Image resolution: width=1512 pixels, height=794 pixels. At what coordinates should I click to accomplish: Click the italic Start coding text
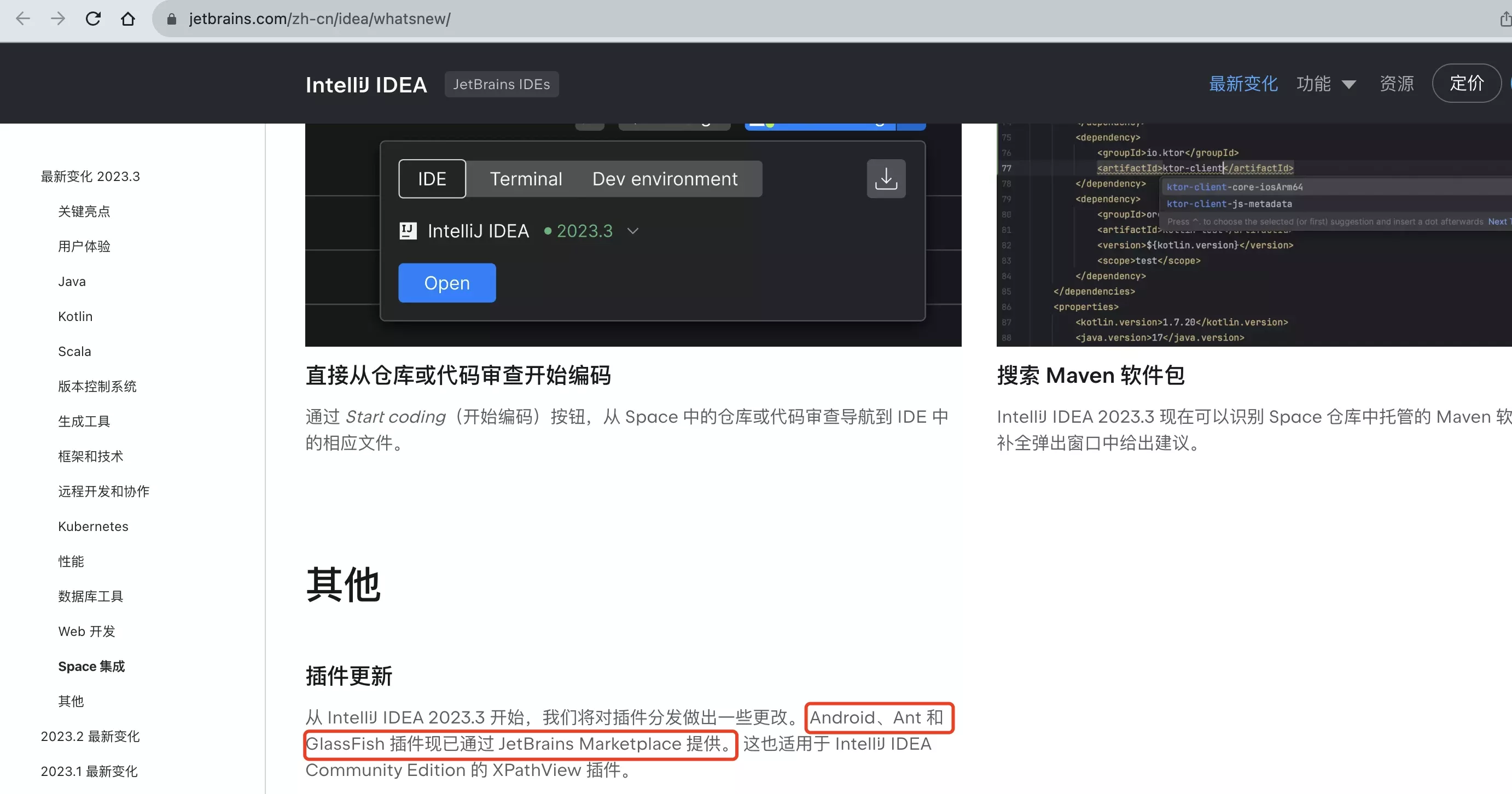point(396,417)
